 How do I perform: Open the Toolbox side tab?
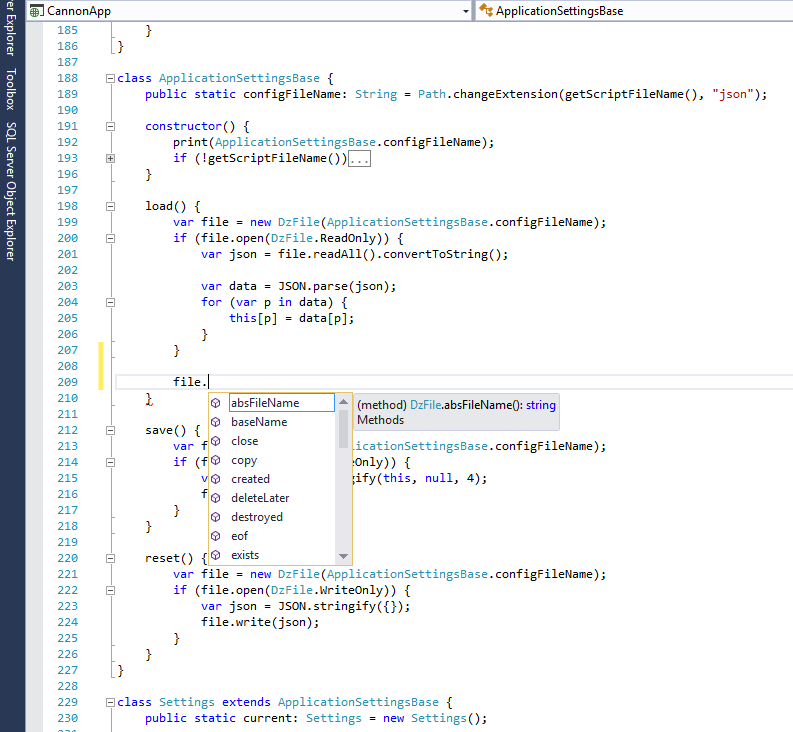[x=11, y=90]
